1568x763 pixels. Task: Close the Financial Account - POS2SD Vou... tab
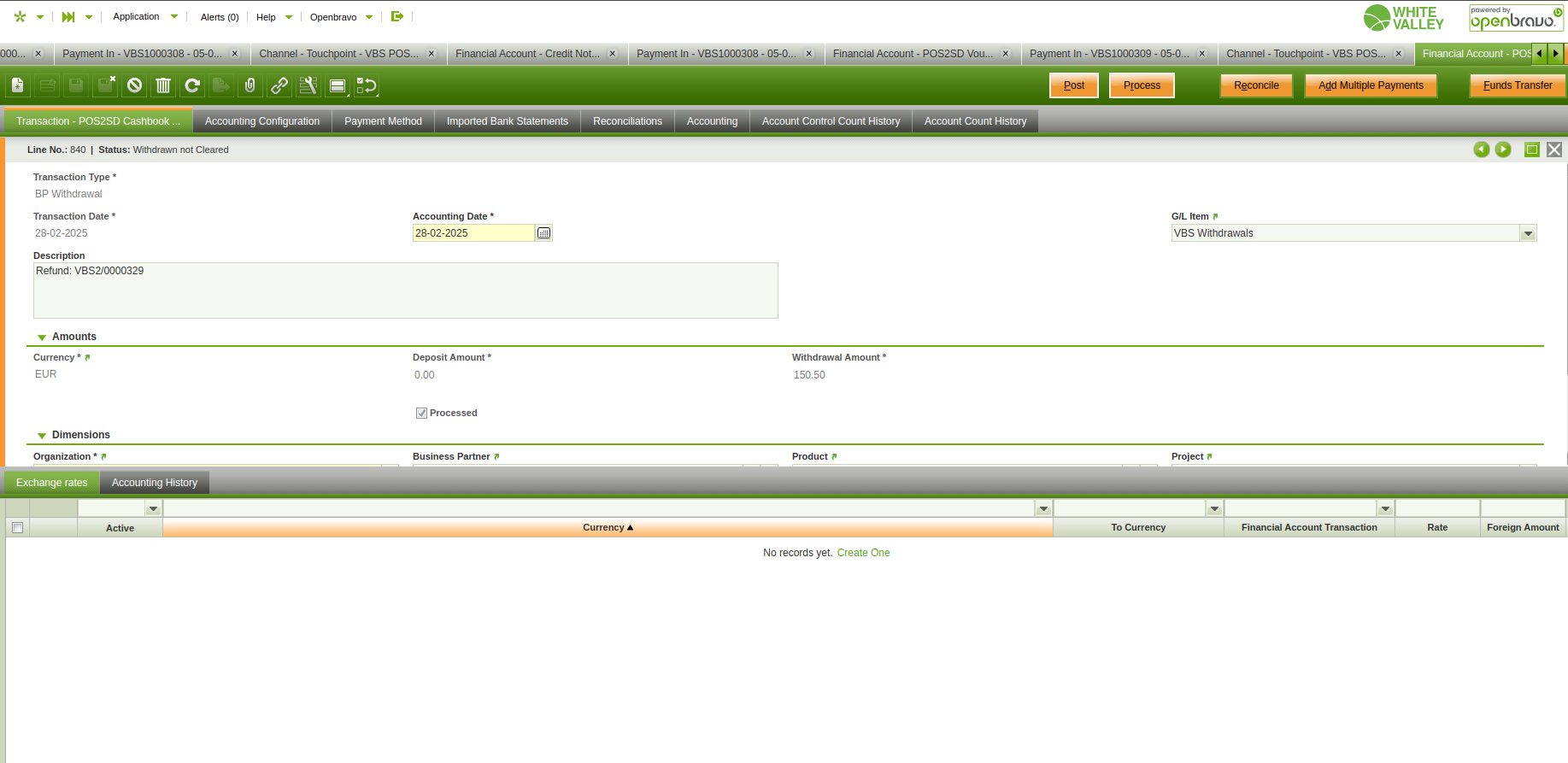point(1006,54)
